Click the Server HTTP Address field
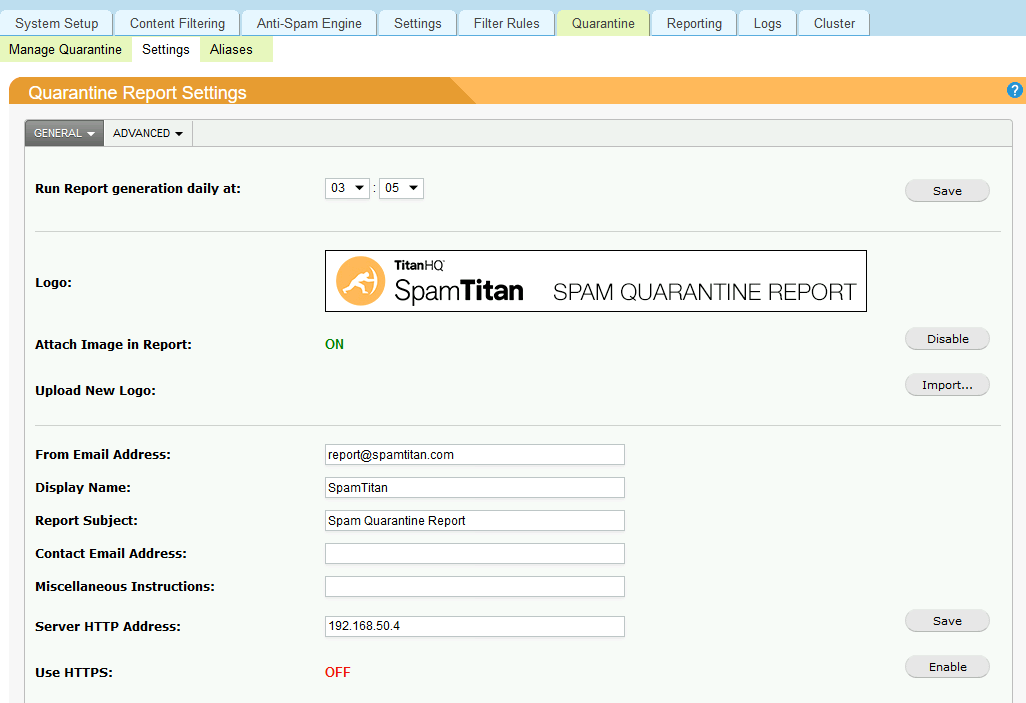This screenshot has height=703, width=1026. 474,626
